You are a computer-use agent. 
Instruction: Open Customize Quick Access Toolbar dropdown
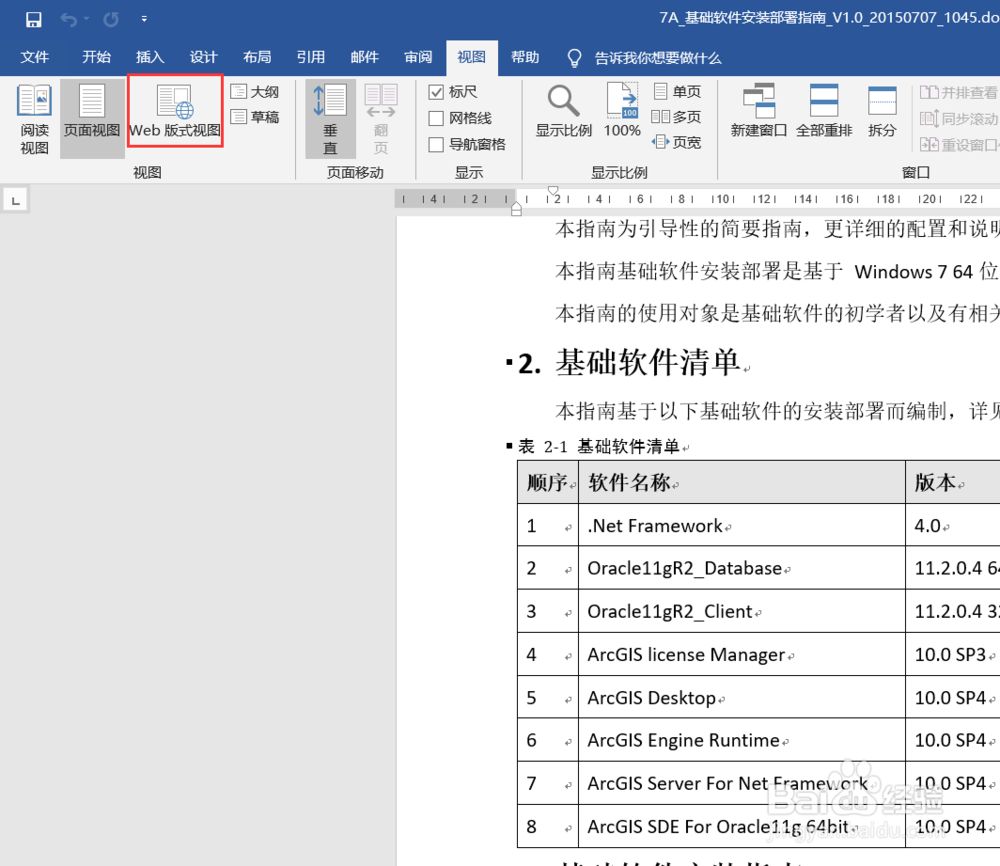click(144, 19)
